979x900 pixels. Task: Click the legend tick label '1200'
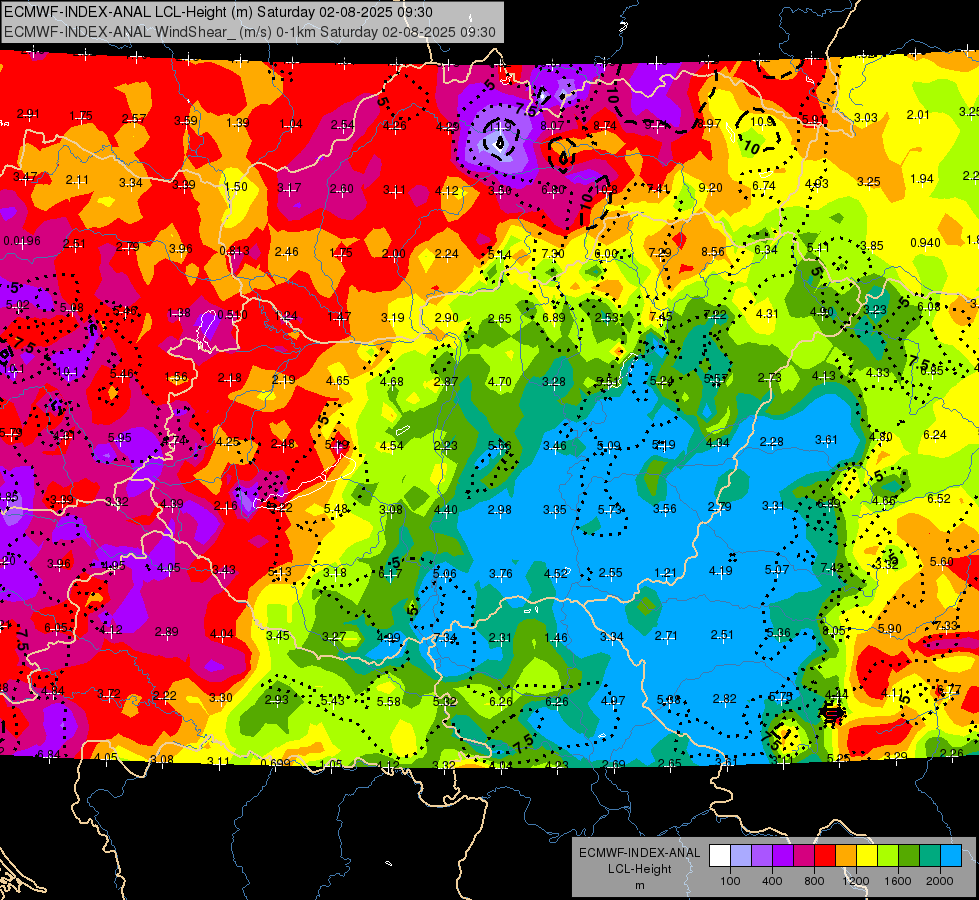pos(856,881)
